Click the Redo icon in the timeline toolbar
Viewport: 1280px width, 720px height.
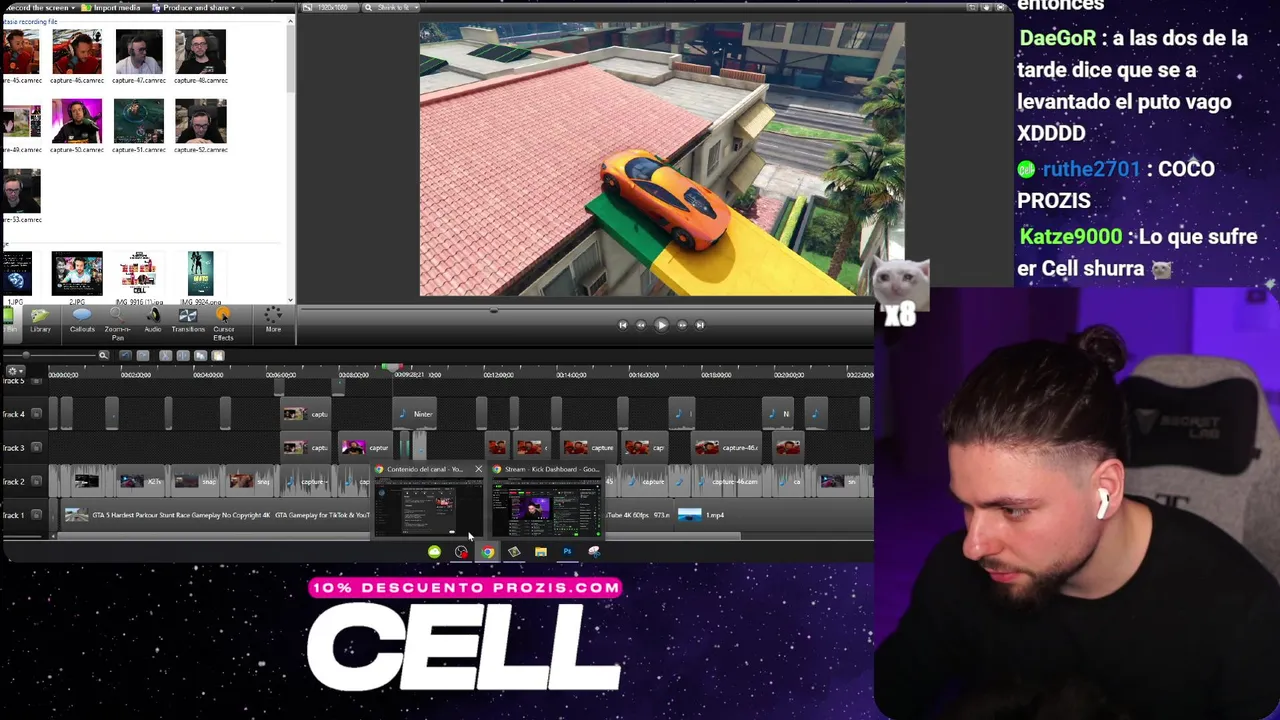[x=143, y=355]
